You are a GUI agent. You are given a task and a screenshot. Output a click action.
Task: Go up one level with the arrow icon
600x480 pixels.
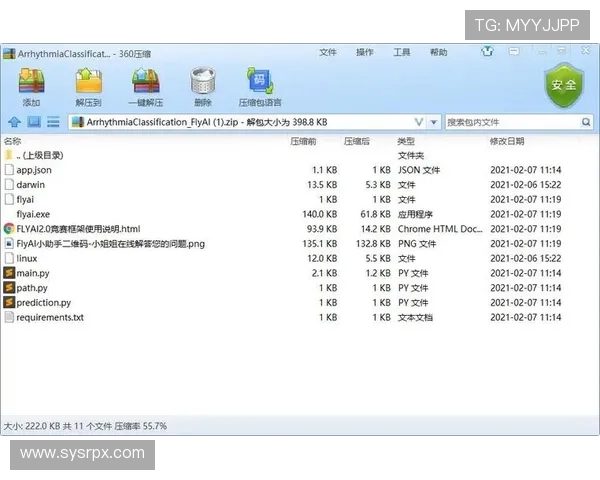(x=13, y=122)
